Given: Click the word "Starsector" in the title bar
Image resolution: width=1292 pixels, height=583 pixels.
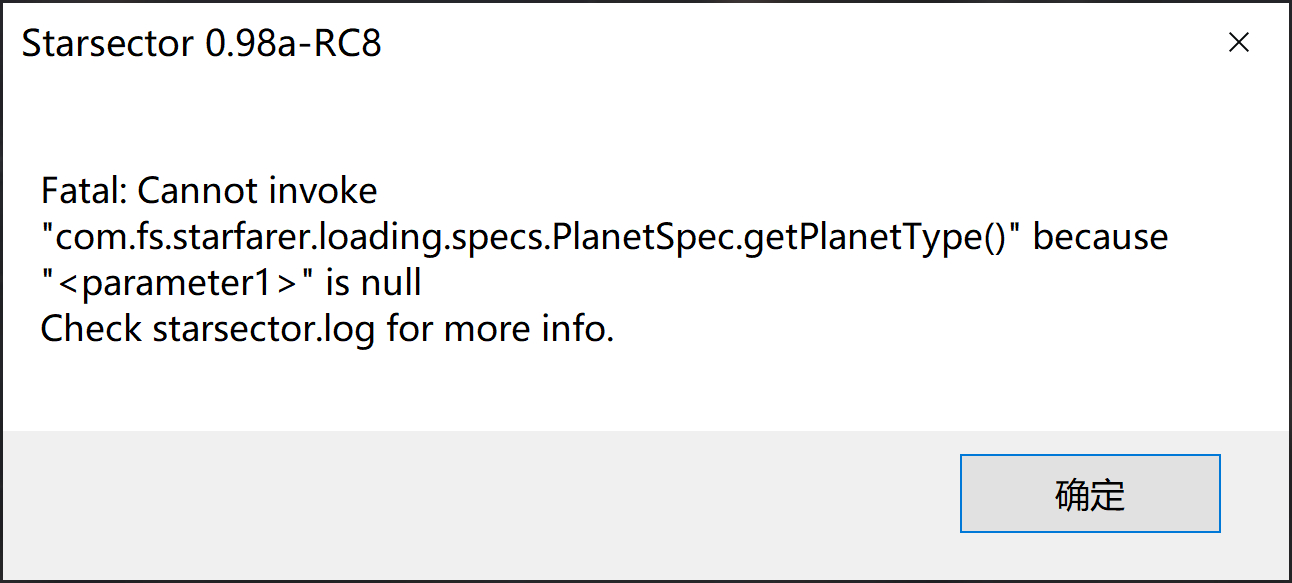Looking at the screenshot, I should 110,44.
